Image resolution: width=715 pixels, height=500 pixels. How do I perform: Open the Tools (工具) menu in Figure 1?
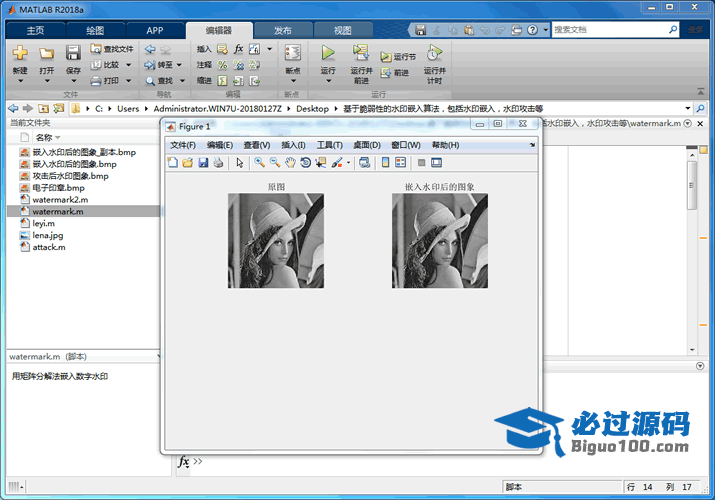click(329, 145)
